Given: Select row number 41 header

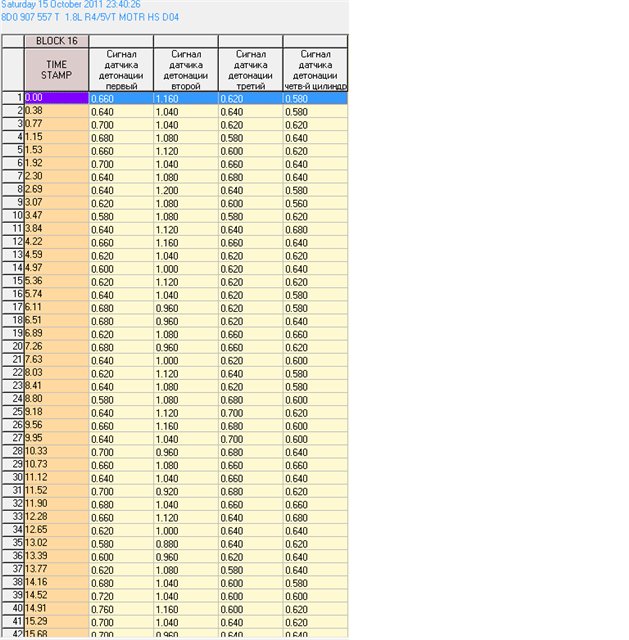Looking at the screenshot, I should 13,621.
